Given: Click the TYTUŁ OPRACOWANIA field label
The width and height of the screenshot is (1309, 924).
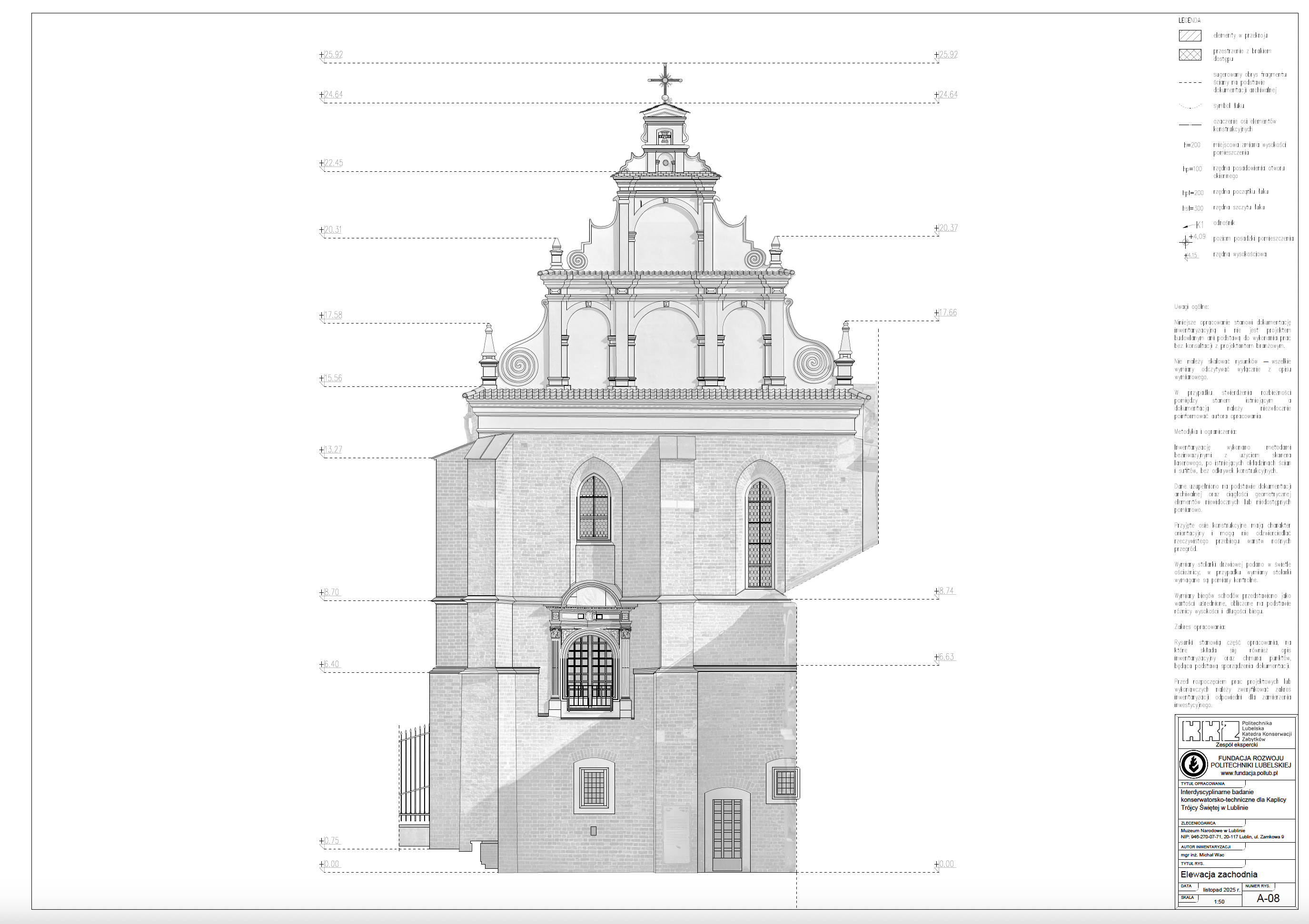Looking at the screenshot, I should tap(1202, 784).
